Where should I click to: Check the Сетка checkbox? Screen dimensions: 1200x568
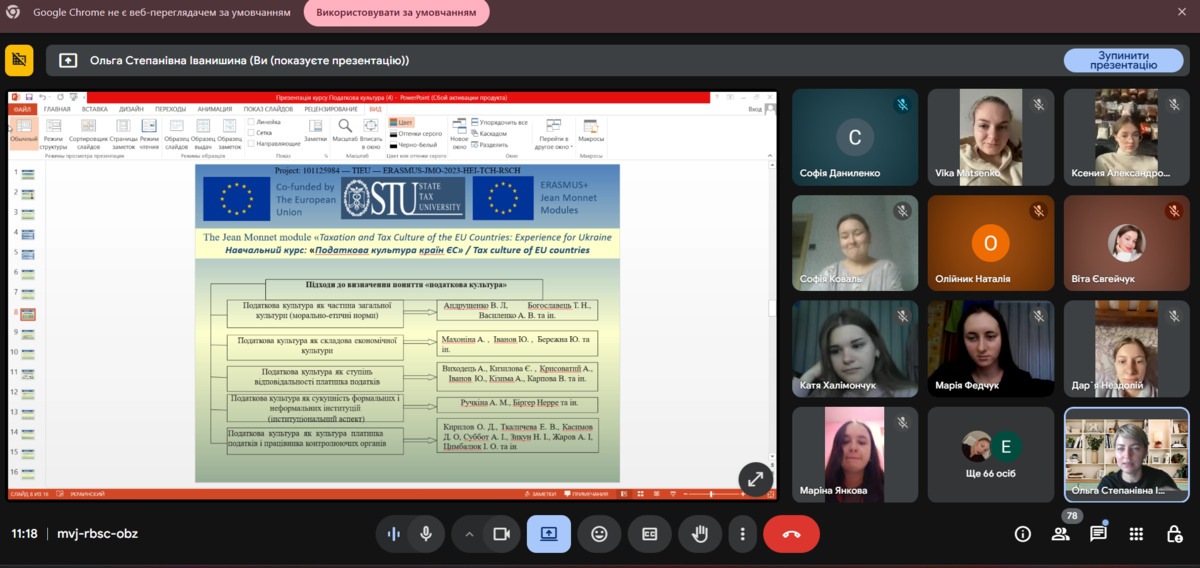coord(251,133)
